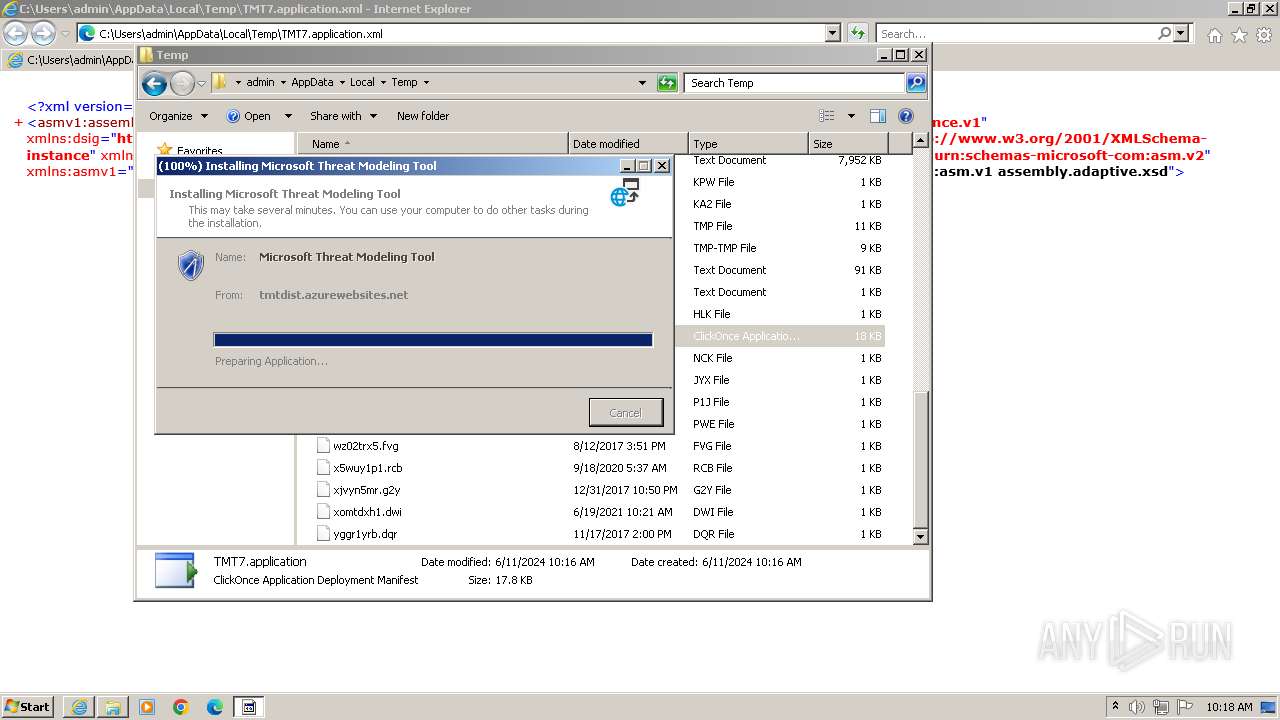Click the network icon in system tray
The width and height of the screenshot is (1280, 720).
1161,707
